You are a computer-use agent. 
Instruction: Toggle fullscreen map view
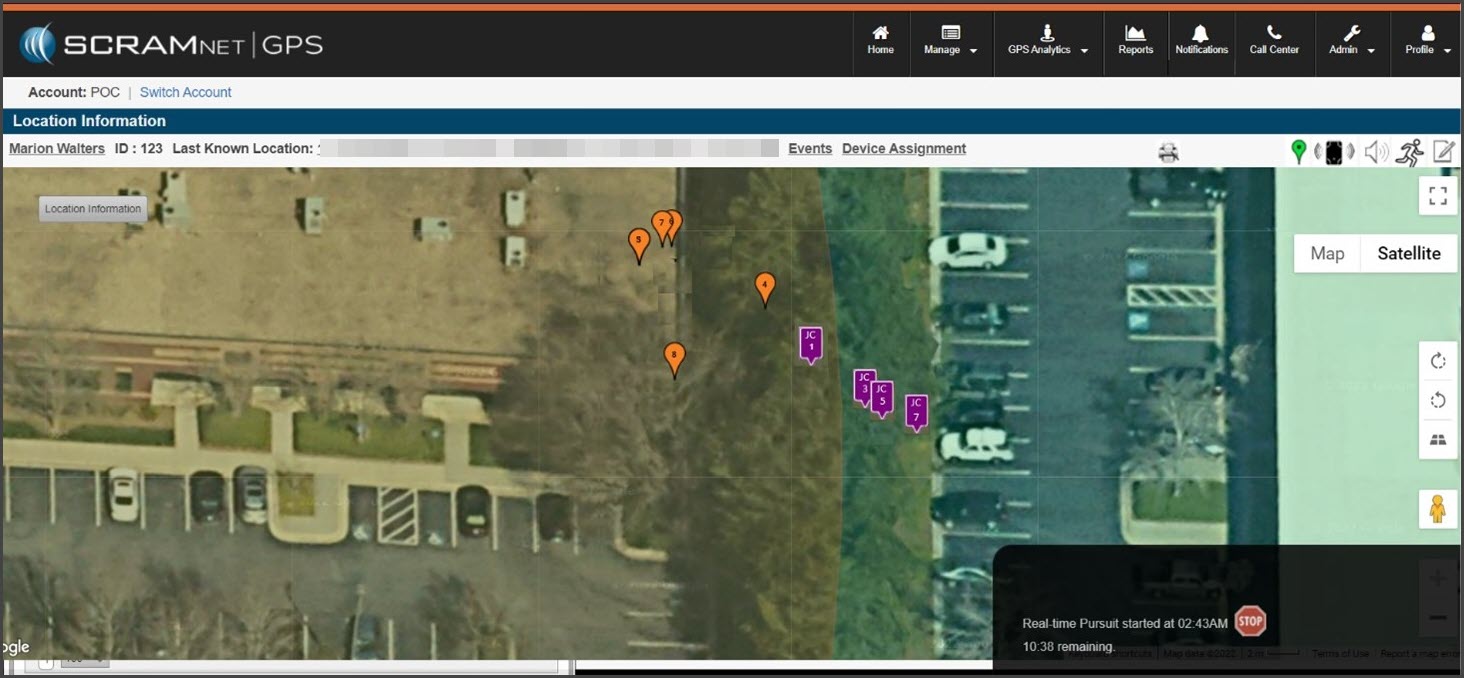coord(1438,196)
